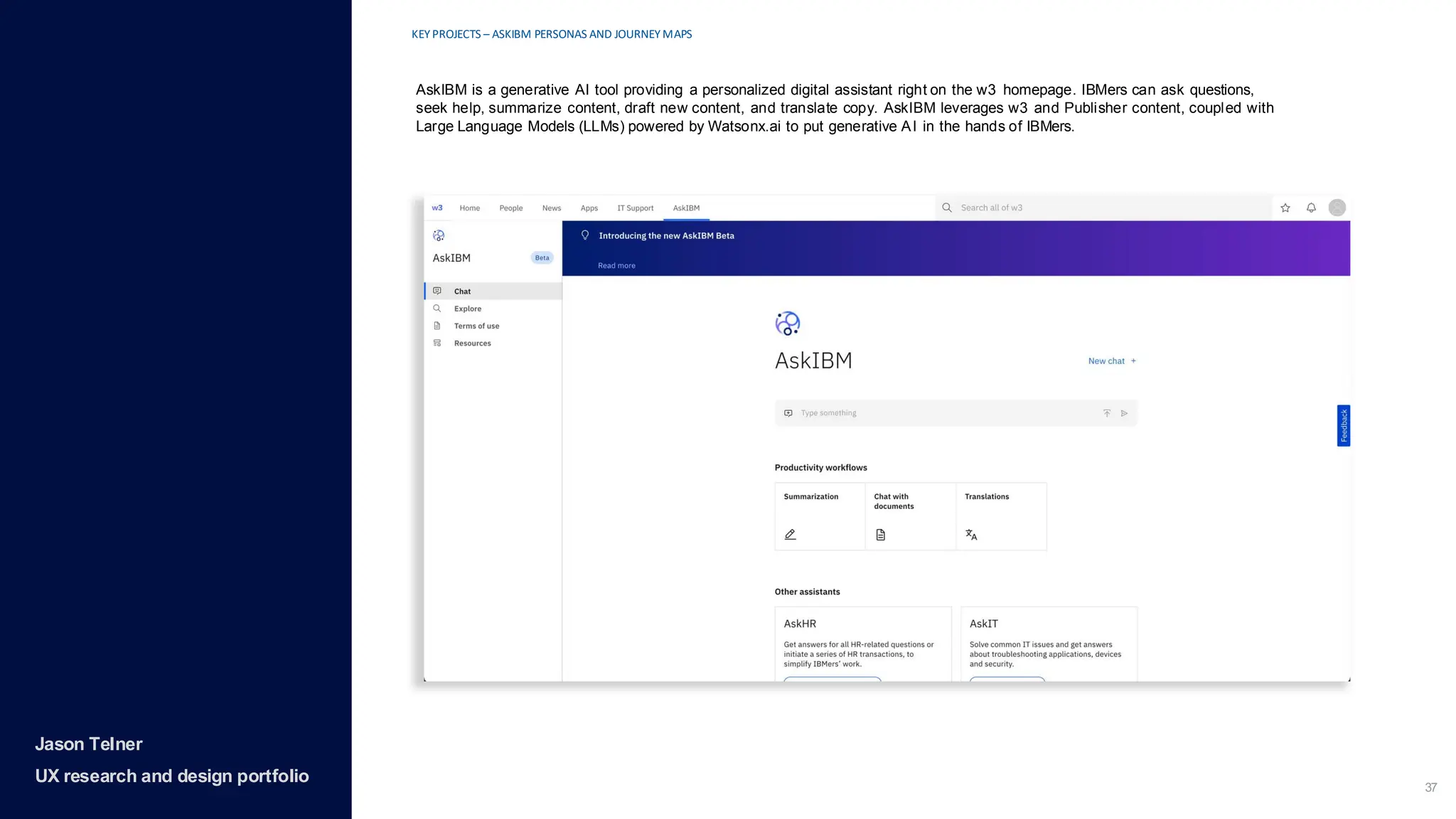This screenshot has width=1456, height=819.
Task: Open the vertical Feedback button
Action: [1343, 426]
